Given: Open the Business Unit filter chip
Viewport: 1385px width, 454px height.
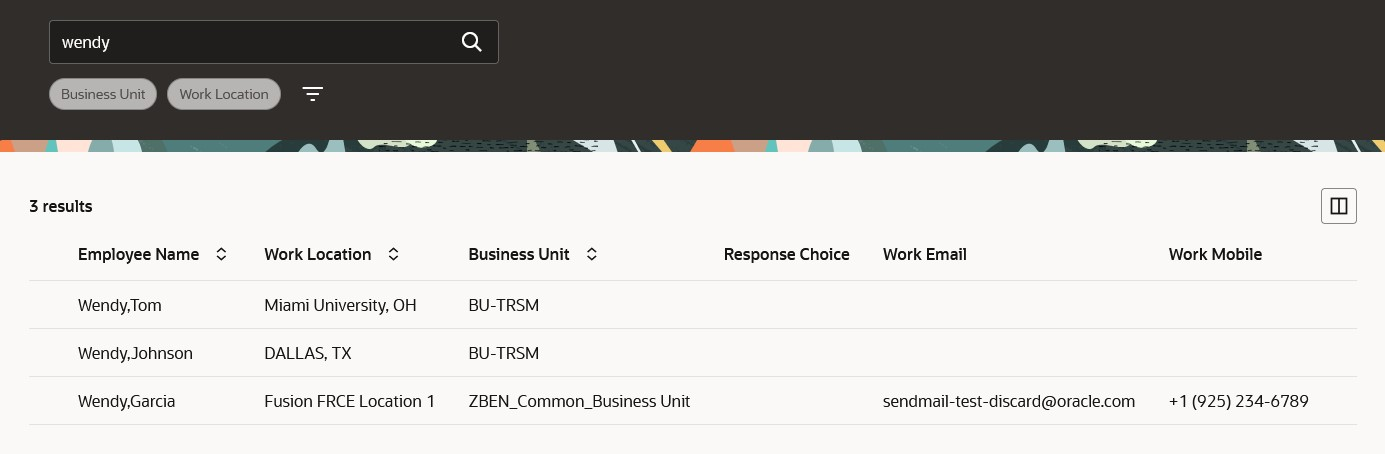Looking at the screenshot, I should click(x=103, y=94).
